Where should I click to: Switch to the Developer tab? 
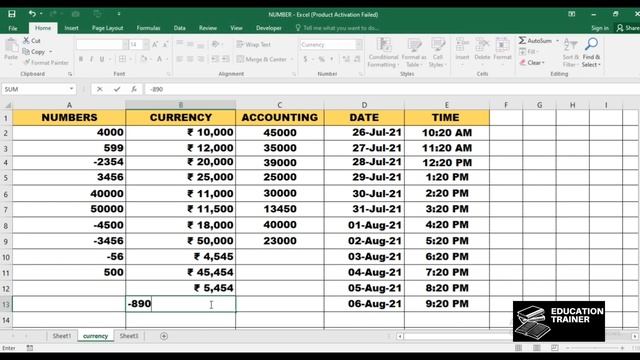[x=269, y=28]
